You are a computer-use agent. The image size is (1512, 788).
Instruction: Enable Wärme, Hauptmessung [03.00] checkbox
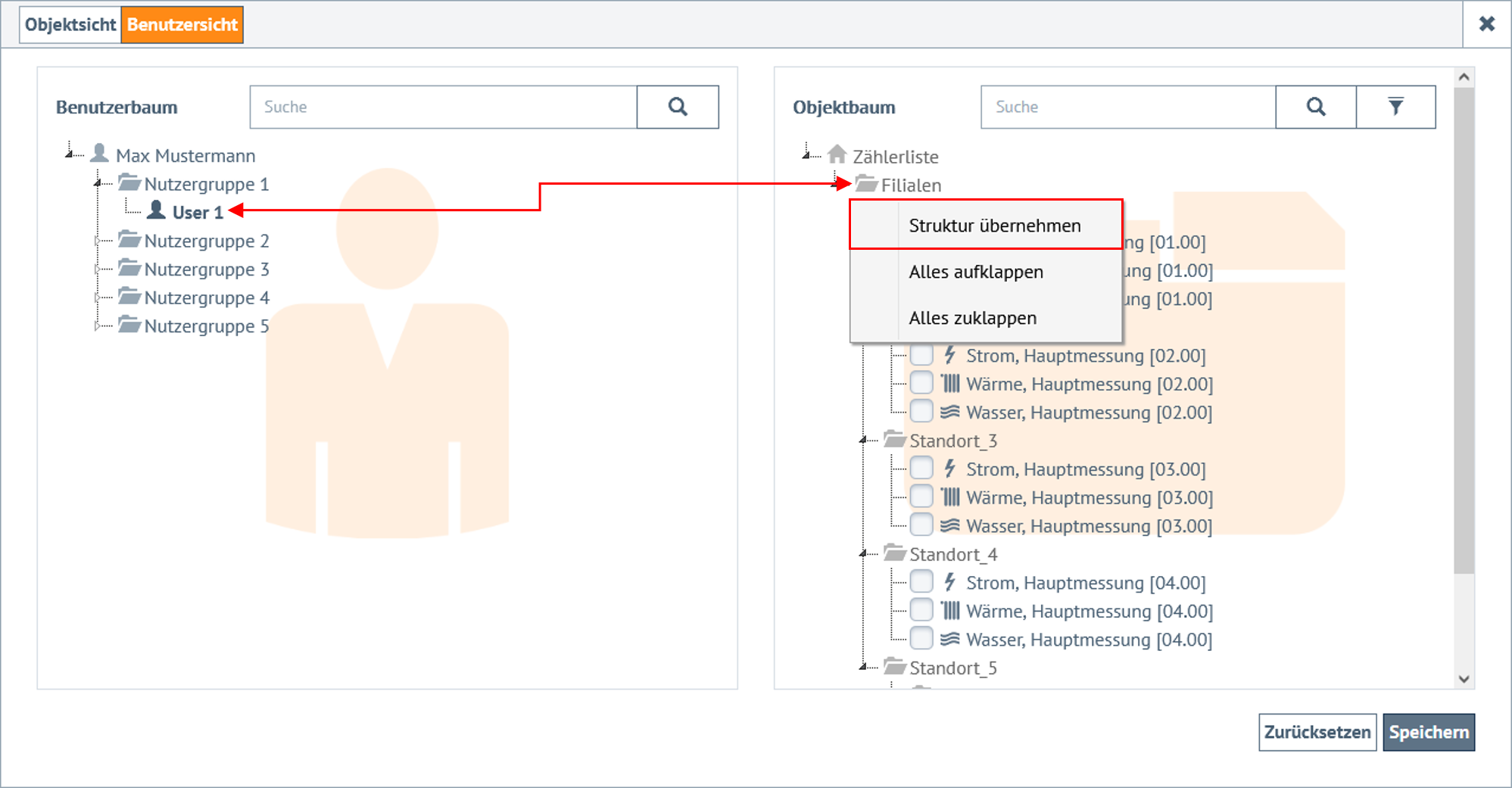[921, 497]
